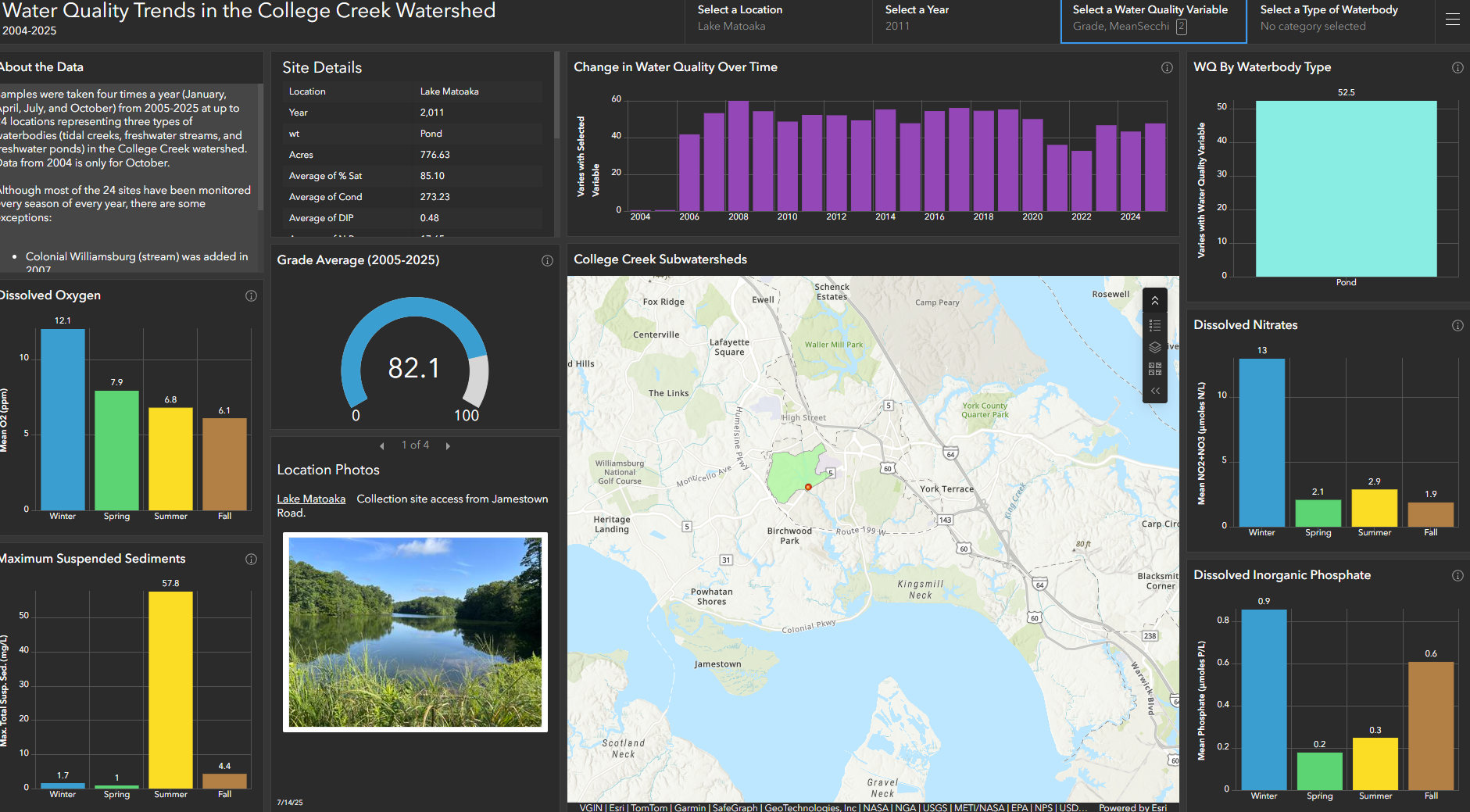
Task: Click the Acres value 776.63
Action: point(435,155)
